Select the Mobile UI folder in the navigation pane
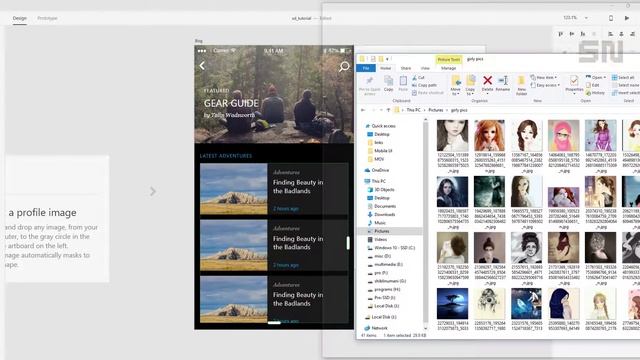This screenshot has width=640, height=360. tap(380, 151)
